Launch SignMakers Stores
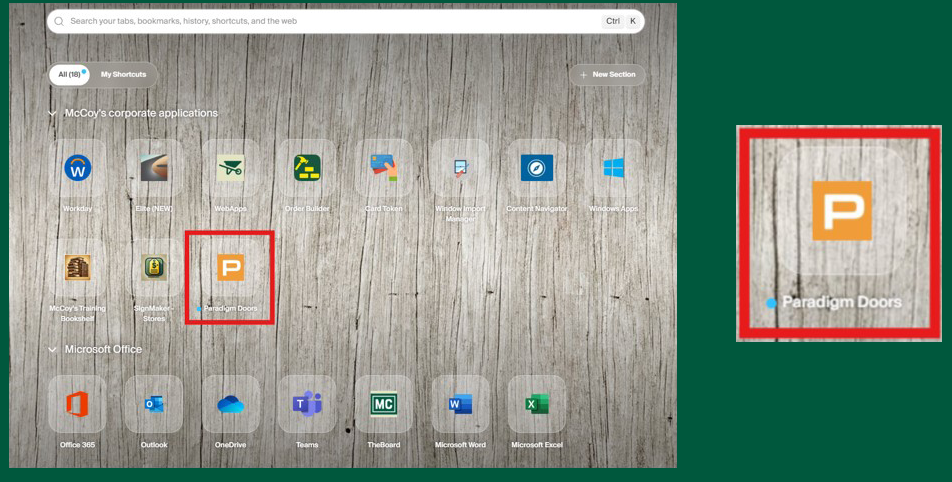 [154, 267]
